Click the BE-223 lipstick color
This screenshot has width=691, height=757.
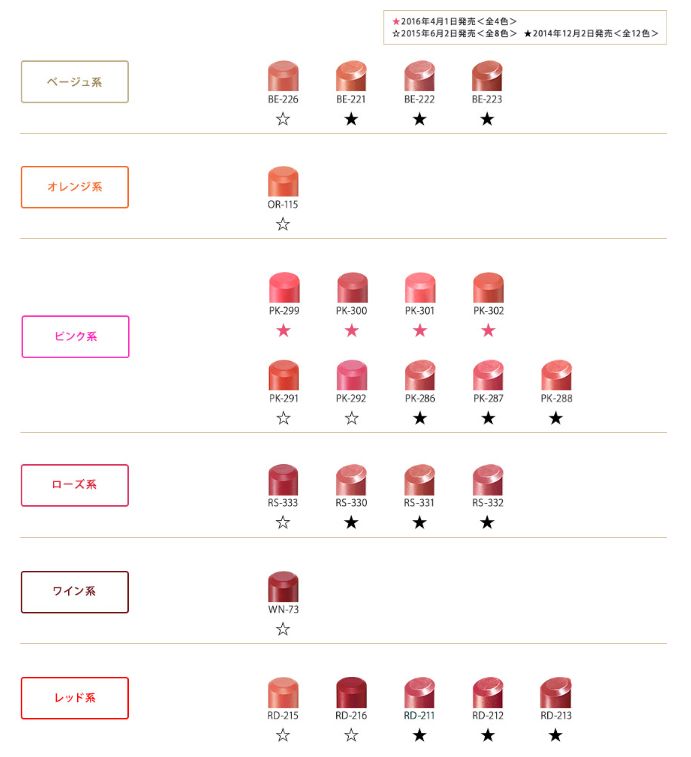pyautogui.click(x=487, y=76)
